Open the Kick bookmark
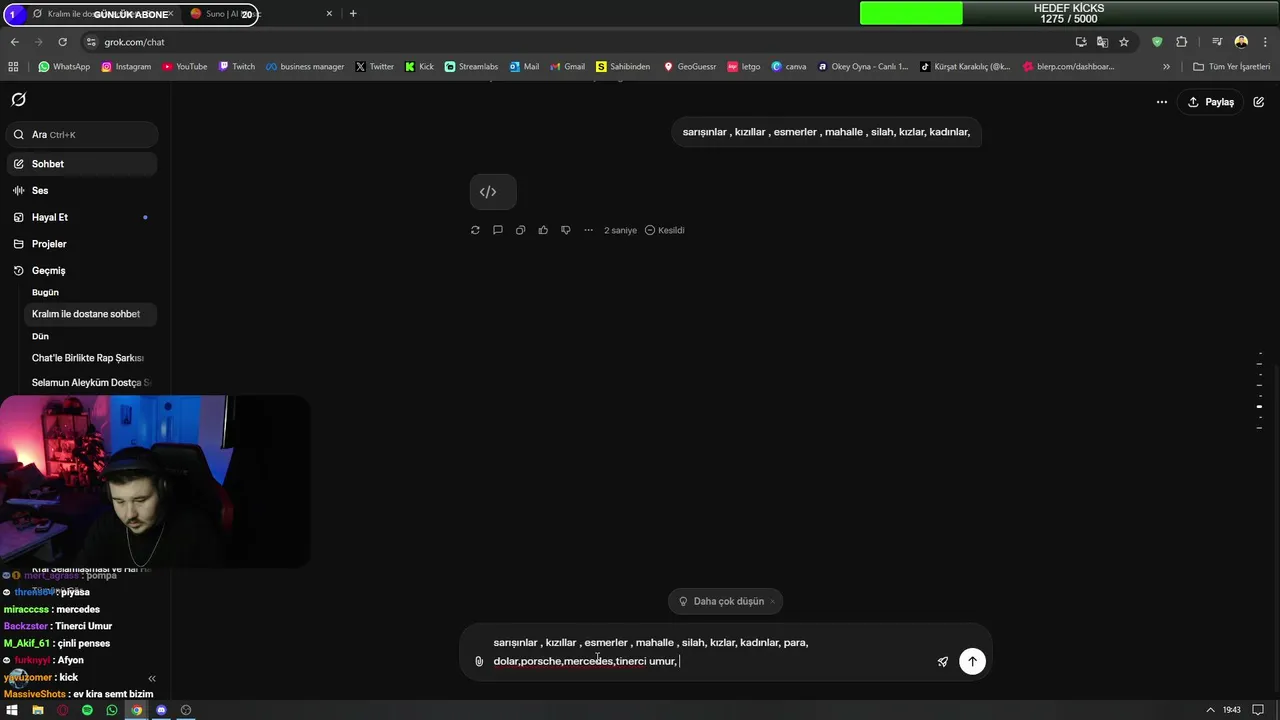Image resolution: width=1280 pixels, height=720 pixels. pyautogui.click(x=420, y=67)
